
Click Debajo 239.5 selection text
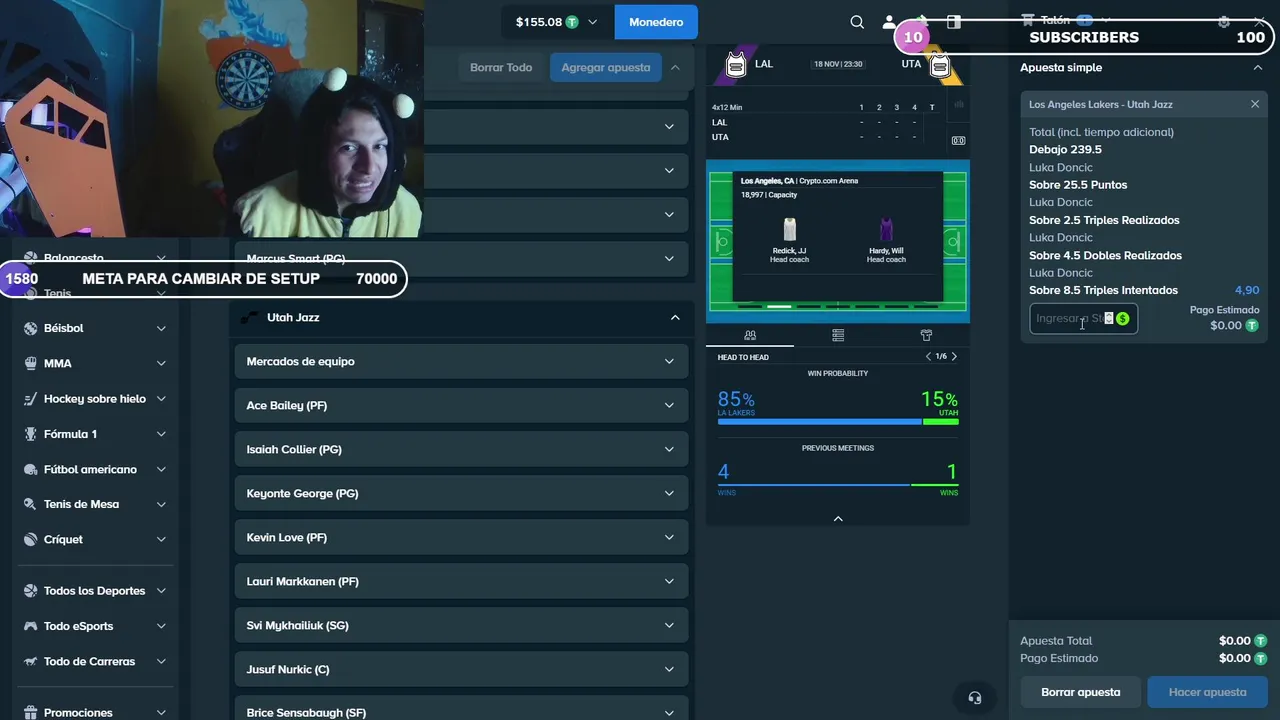pos(1065,150)
